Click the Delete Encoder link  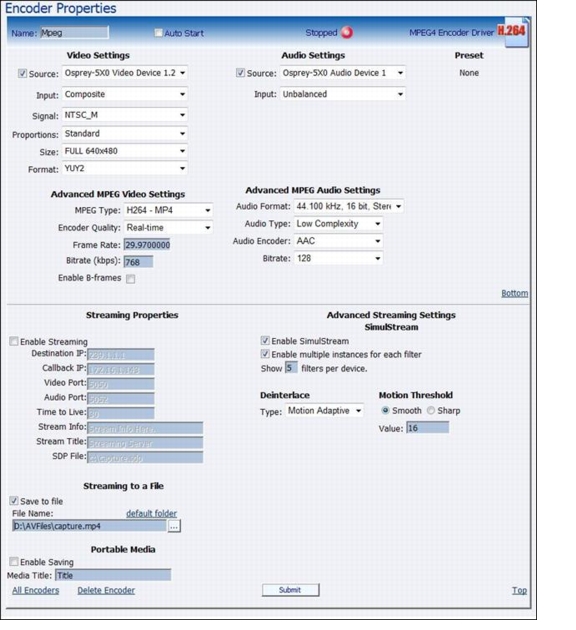pyautogui.click(x=106, y=590)
